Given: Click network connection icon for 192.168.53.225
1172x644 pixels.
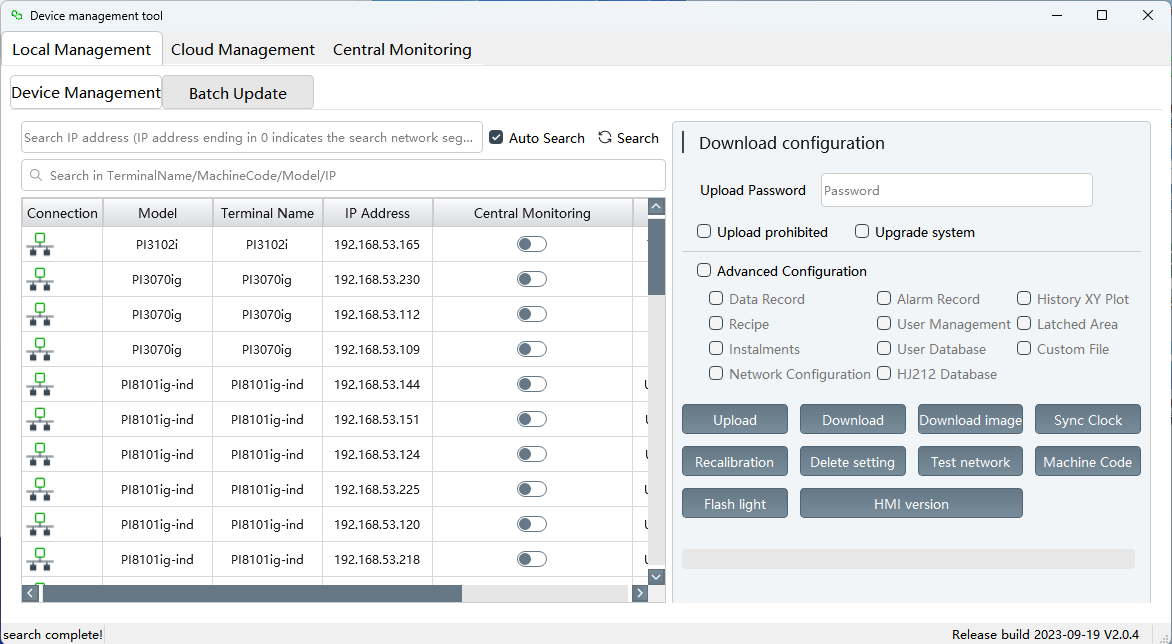Looking at the screenshot, I should [40, 489].
